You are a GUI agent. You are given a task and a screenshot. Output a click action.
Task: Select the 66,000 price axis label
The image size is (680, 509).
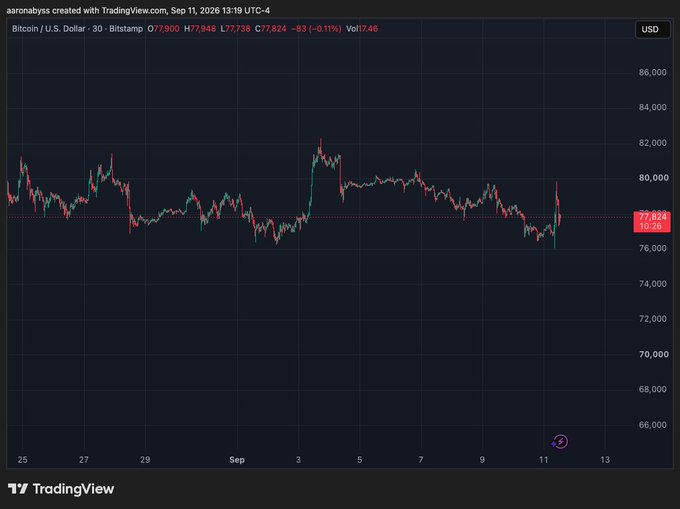pyautogui.click(x=652, y=425)
